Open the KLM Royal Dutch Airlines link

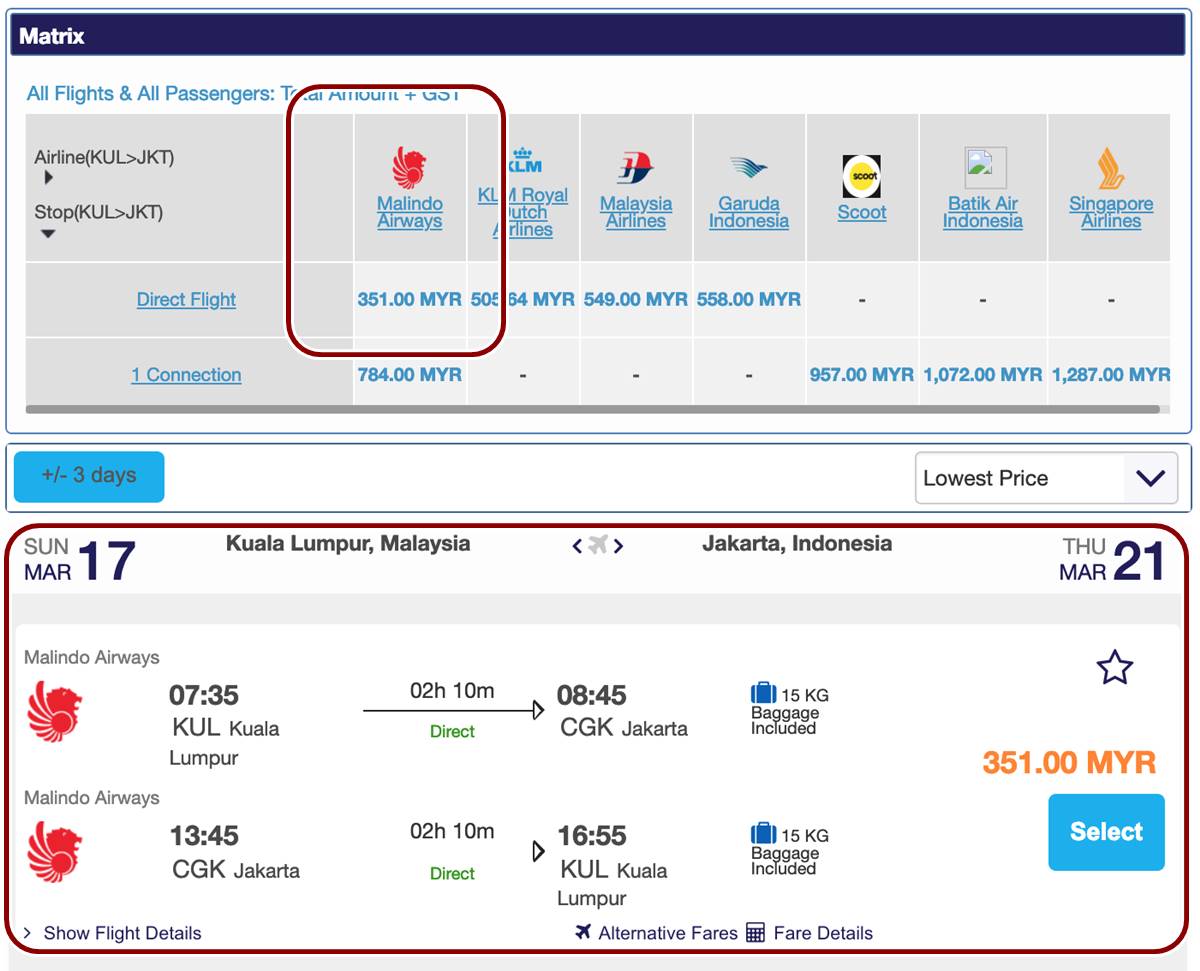point(523,212)
